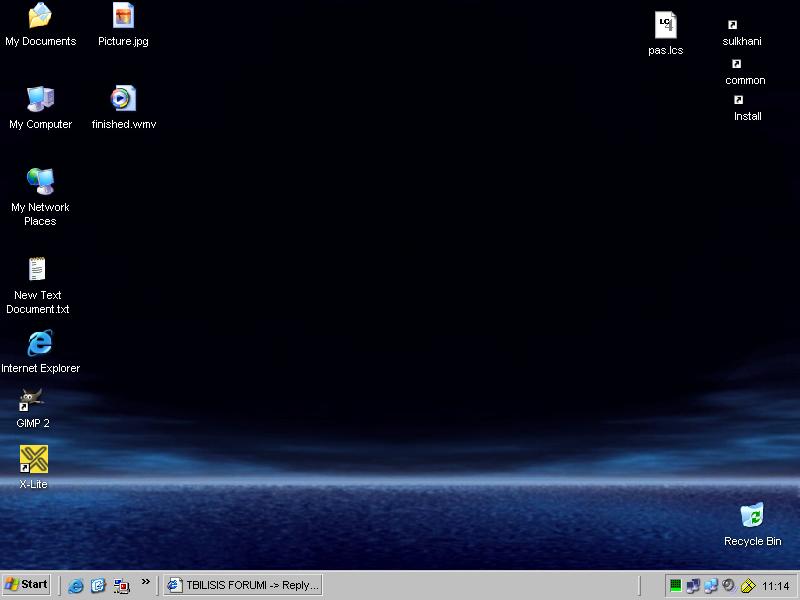
Task: Select the Picture.jpg file icon
Action: (123, 15)
